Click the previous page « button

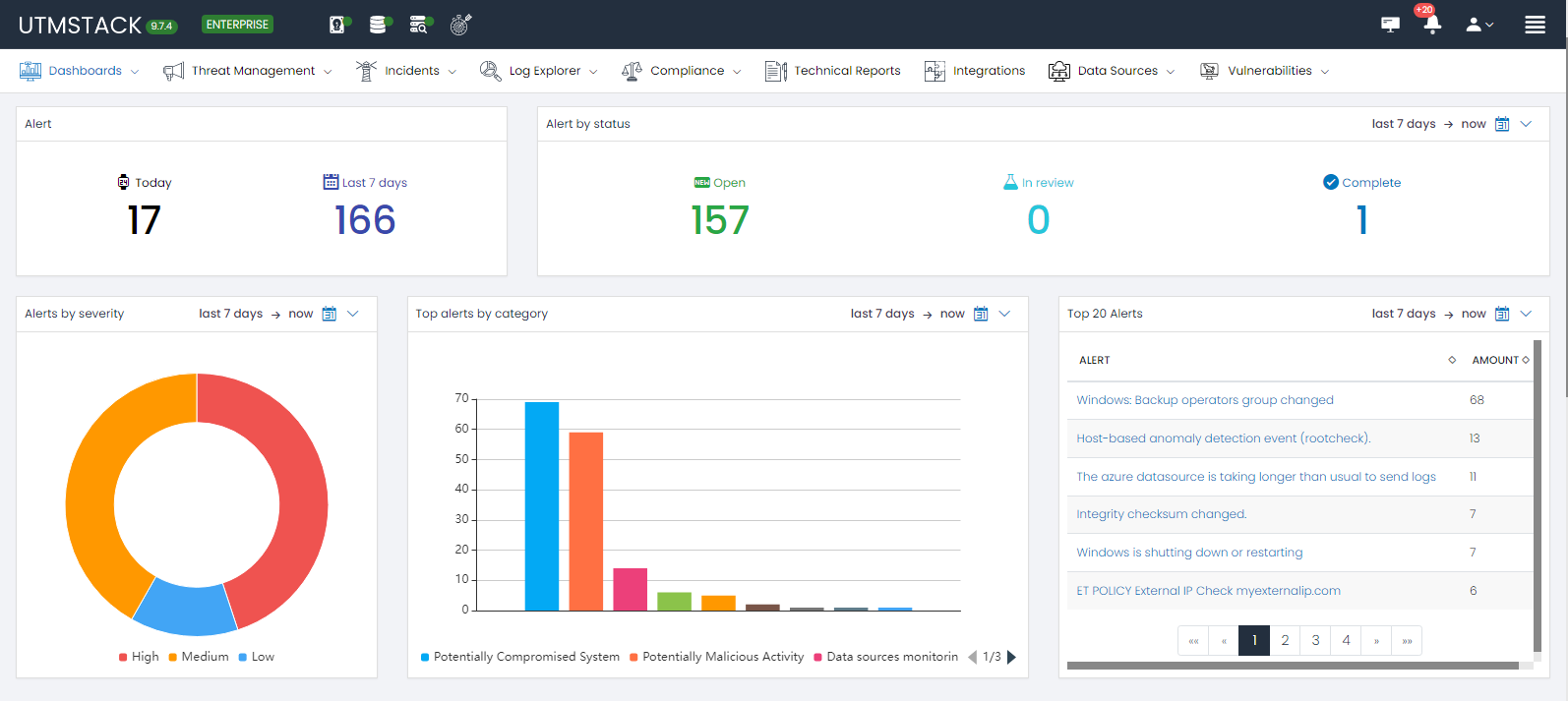coord(1224,640)
